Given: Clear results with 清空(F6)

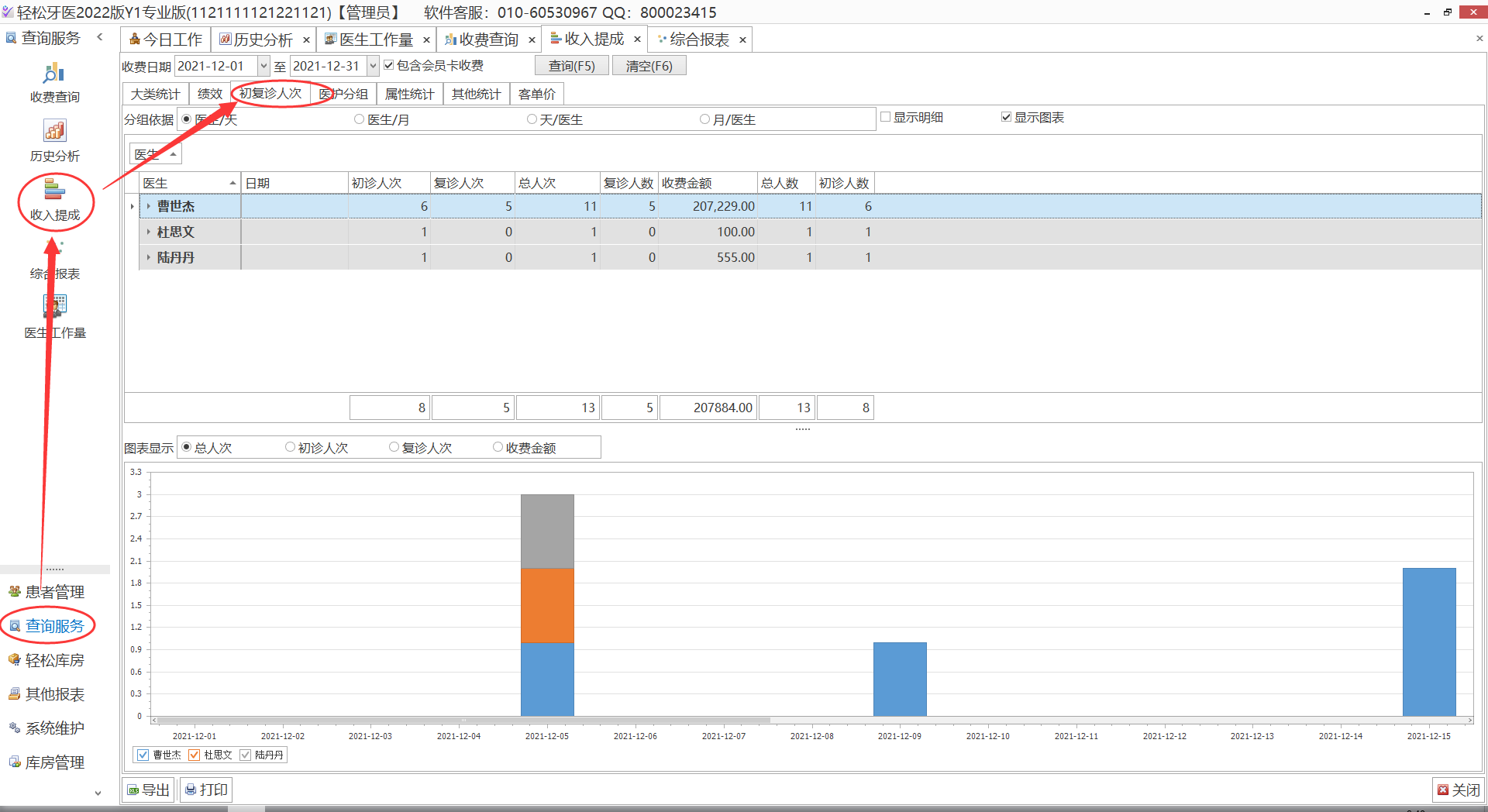Looking at the screenshot, I should [x=649, y=66].
